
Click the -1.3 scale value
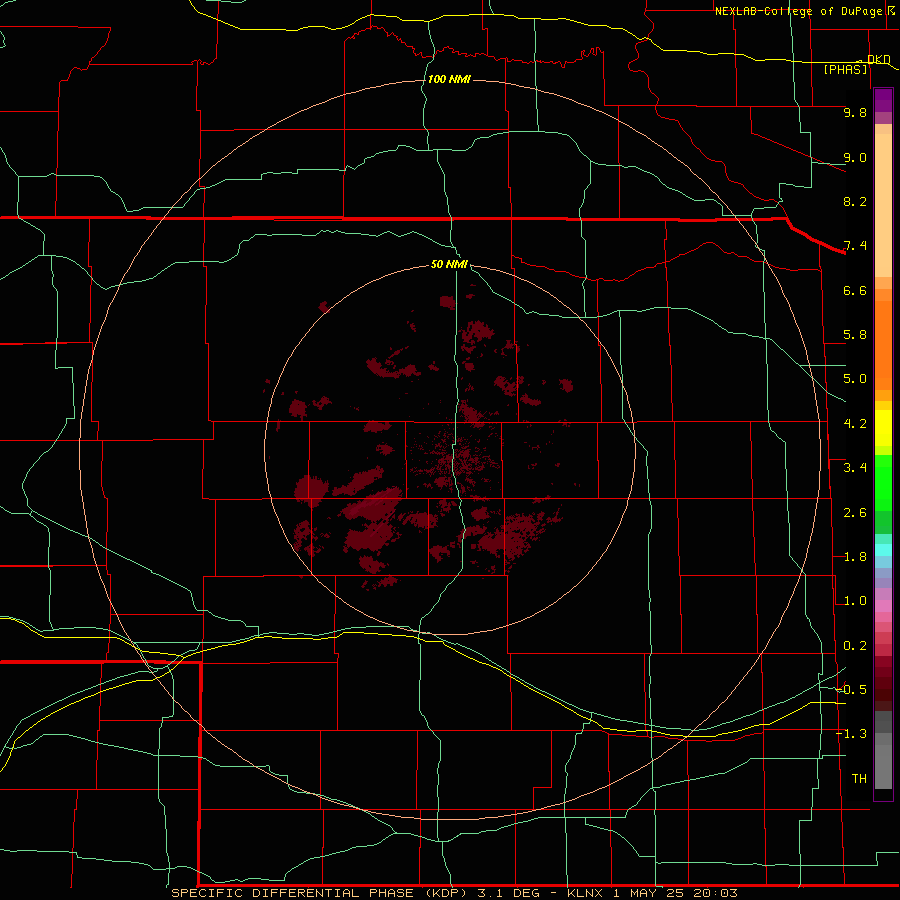coord(852,734)
